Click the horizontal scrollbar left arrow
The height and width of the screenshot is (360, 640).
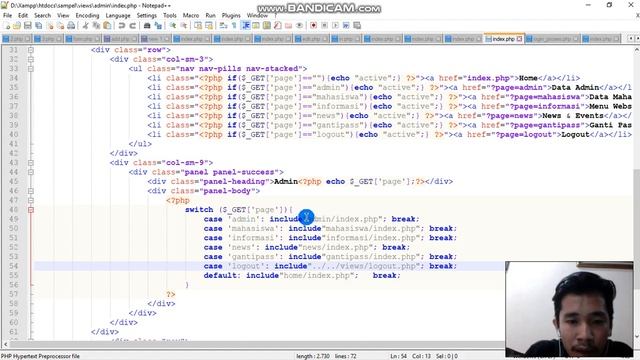(5, 344)
